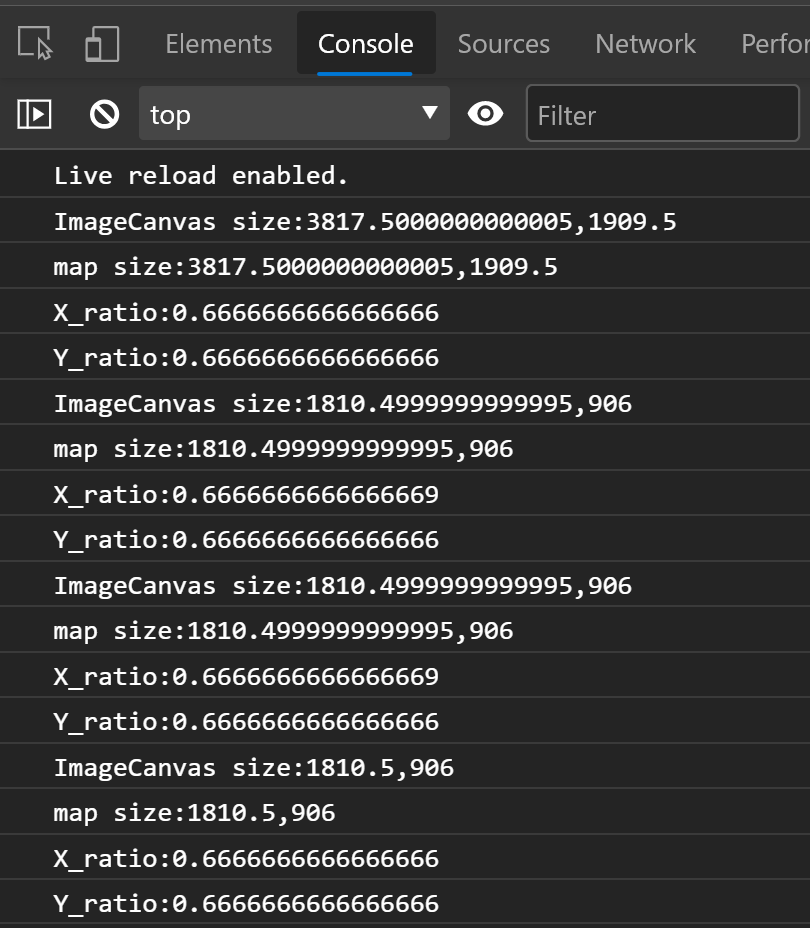
Task: Switch to the Elements tab
Action: (218, 43)
